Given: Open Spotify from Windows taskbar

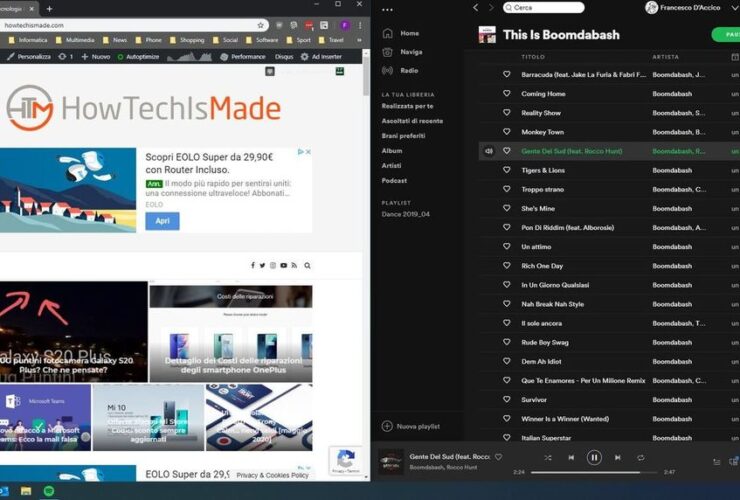Looking at the screenshot, I should pyautogui.click(x=49, y=491).
